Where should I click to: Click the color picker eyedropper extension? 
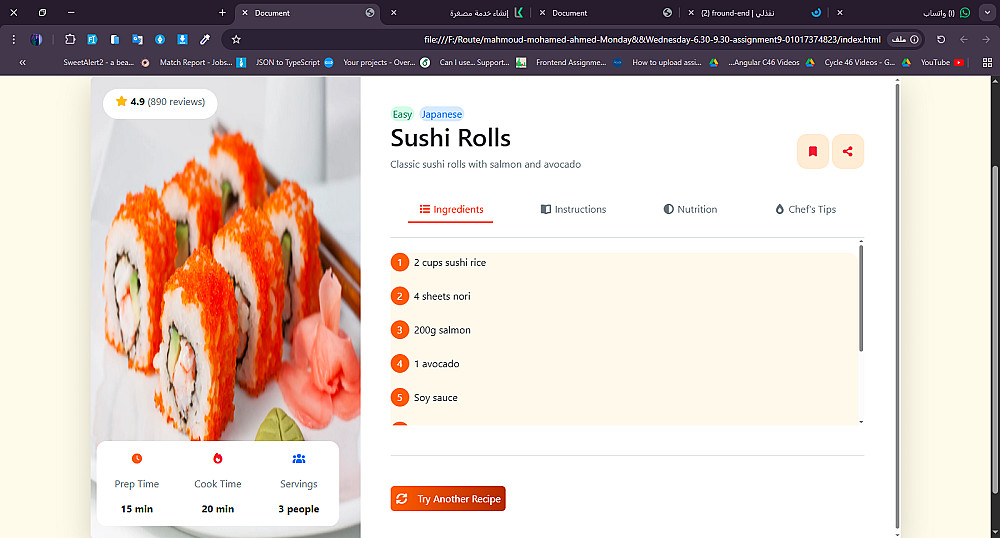click(x=205, y=40)
